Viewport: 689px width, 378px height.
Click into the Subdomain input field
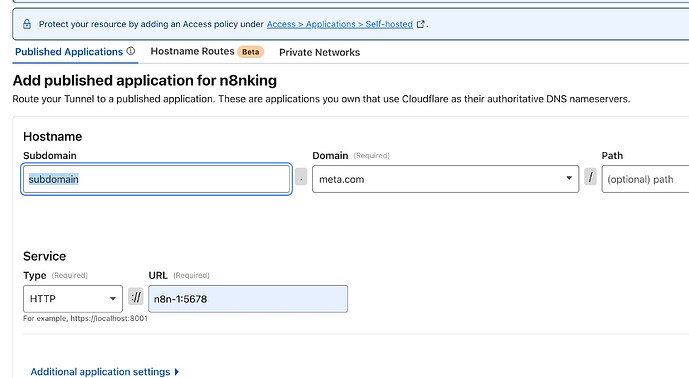coord(156,179)
